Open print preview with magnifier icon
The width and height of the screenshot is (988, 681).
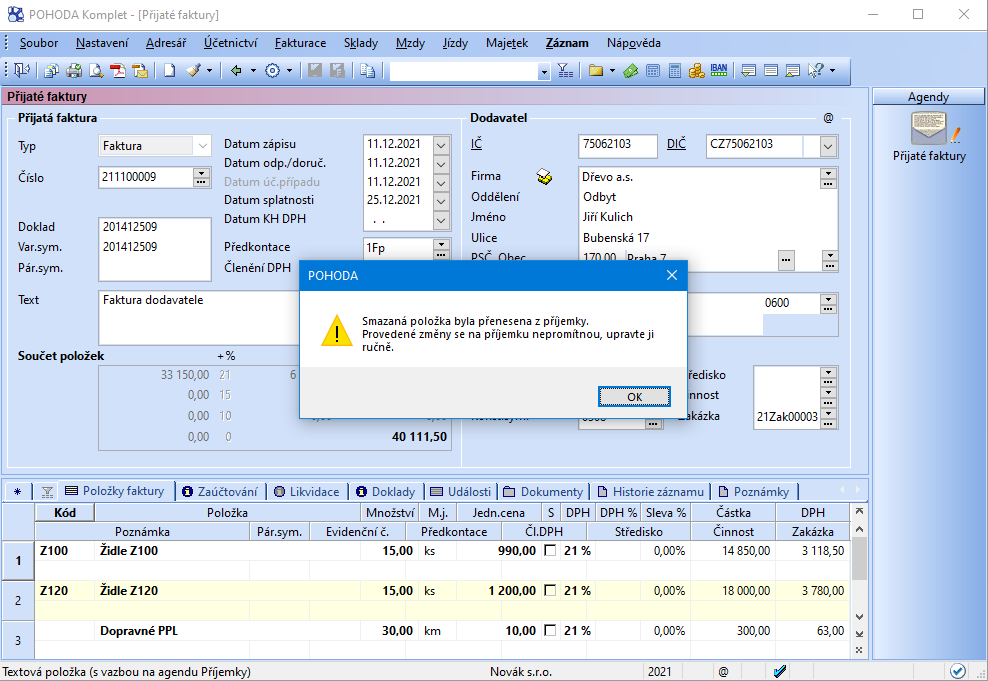tap(96, 71)
